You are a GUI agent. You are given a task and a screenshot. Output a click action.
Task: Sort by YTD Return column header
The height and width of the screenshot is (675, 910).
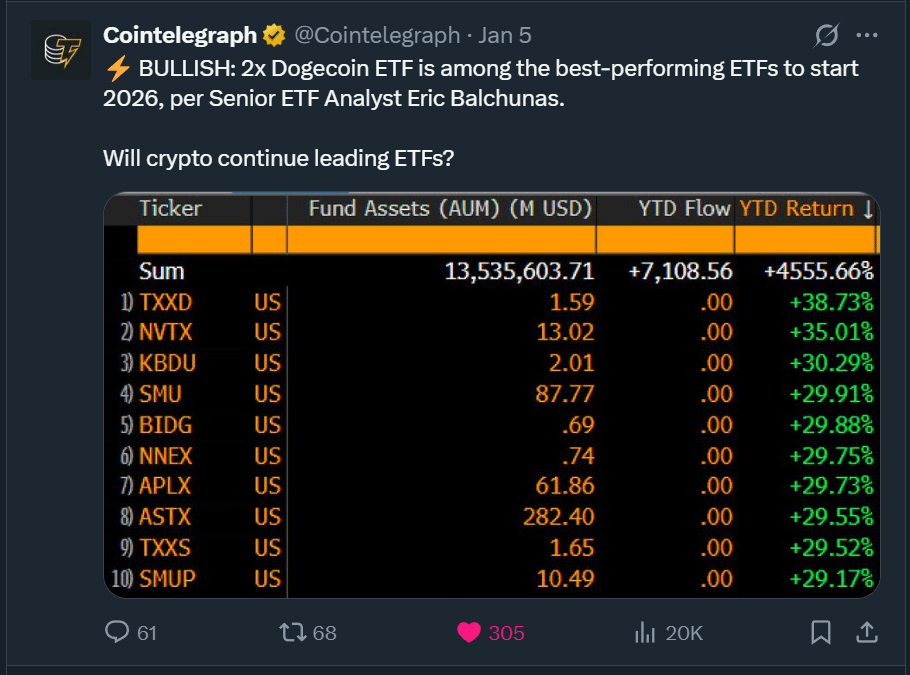tap(805, 209)
